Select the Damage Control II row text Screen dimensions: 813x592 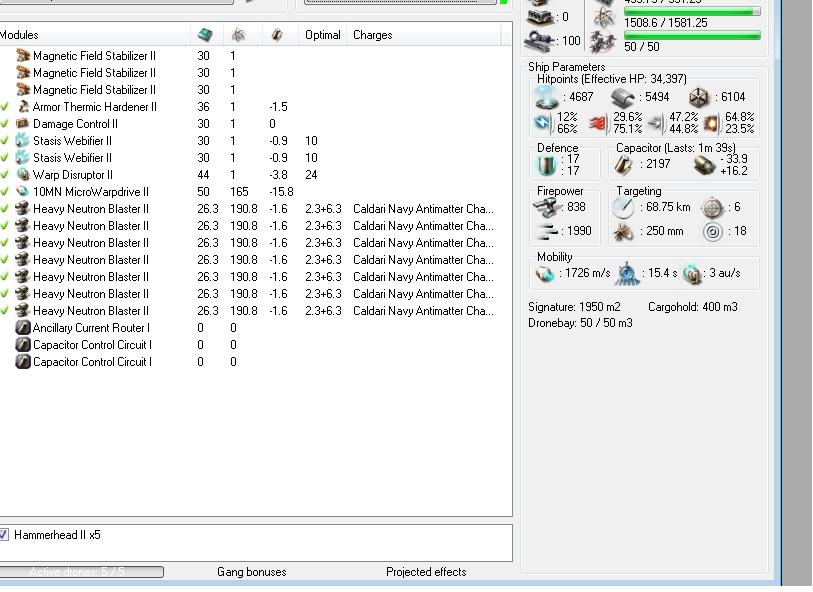tap(75, 124)
